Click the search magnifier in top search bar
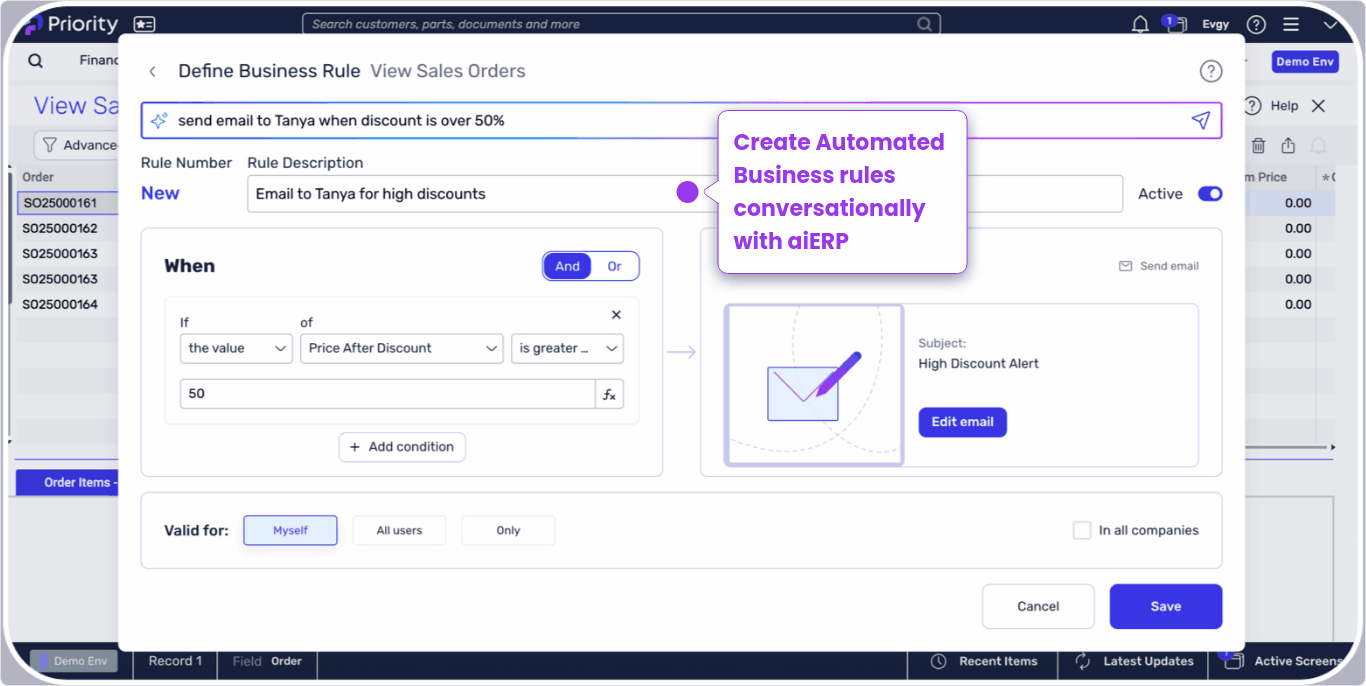This screenshot has width=1366, height=686. coord(926,24)
